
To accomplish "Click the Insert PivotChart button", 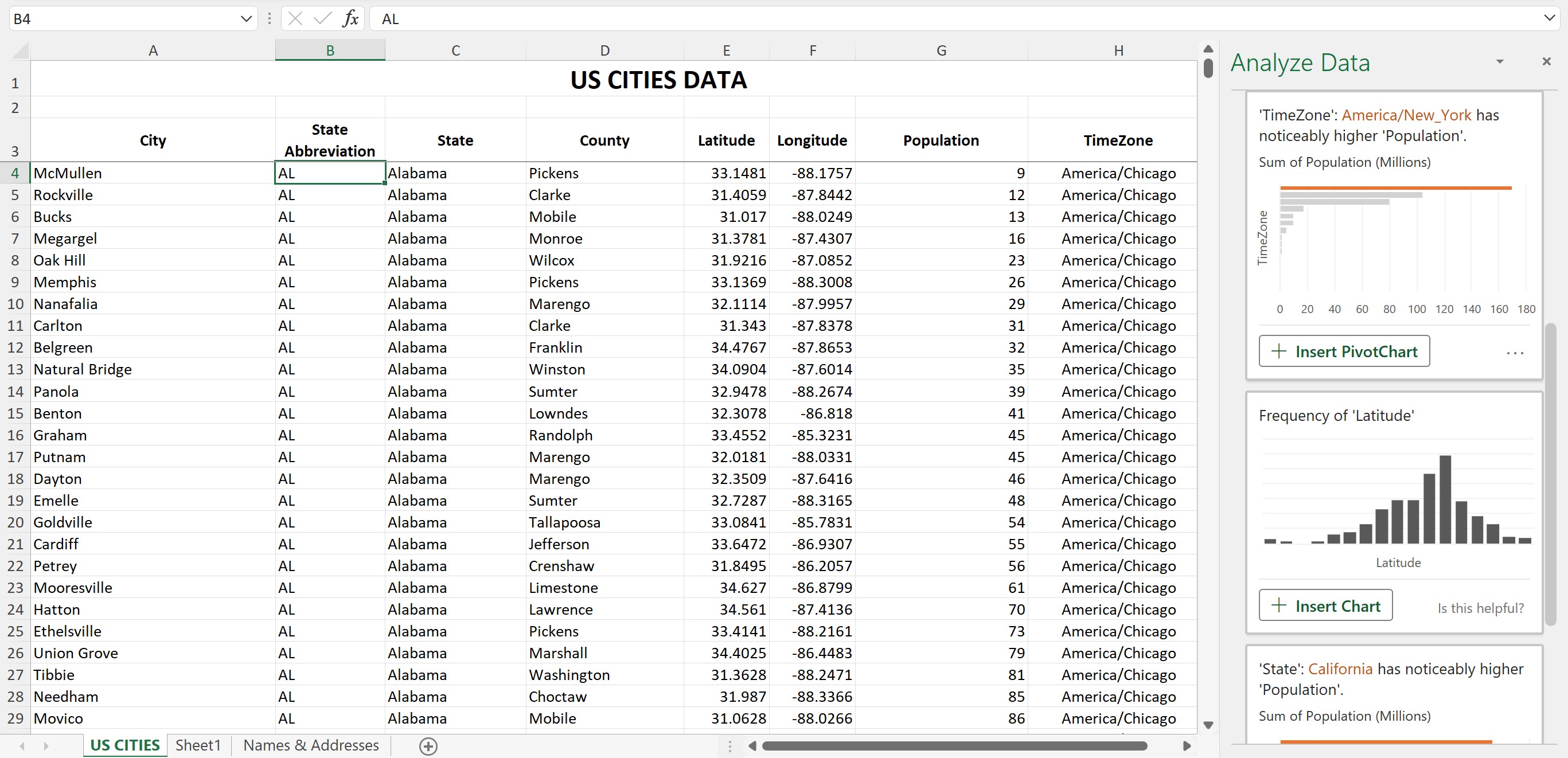I will [x=1344, y=351].
